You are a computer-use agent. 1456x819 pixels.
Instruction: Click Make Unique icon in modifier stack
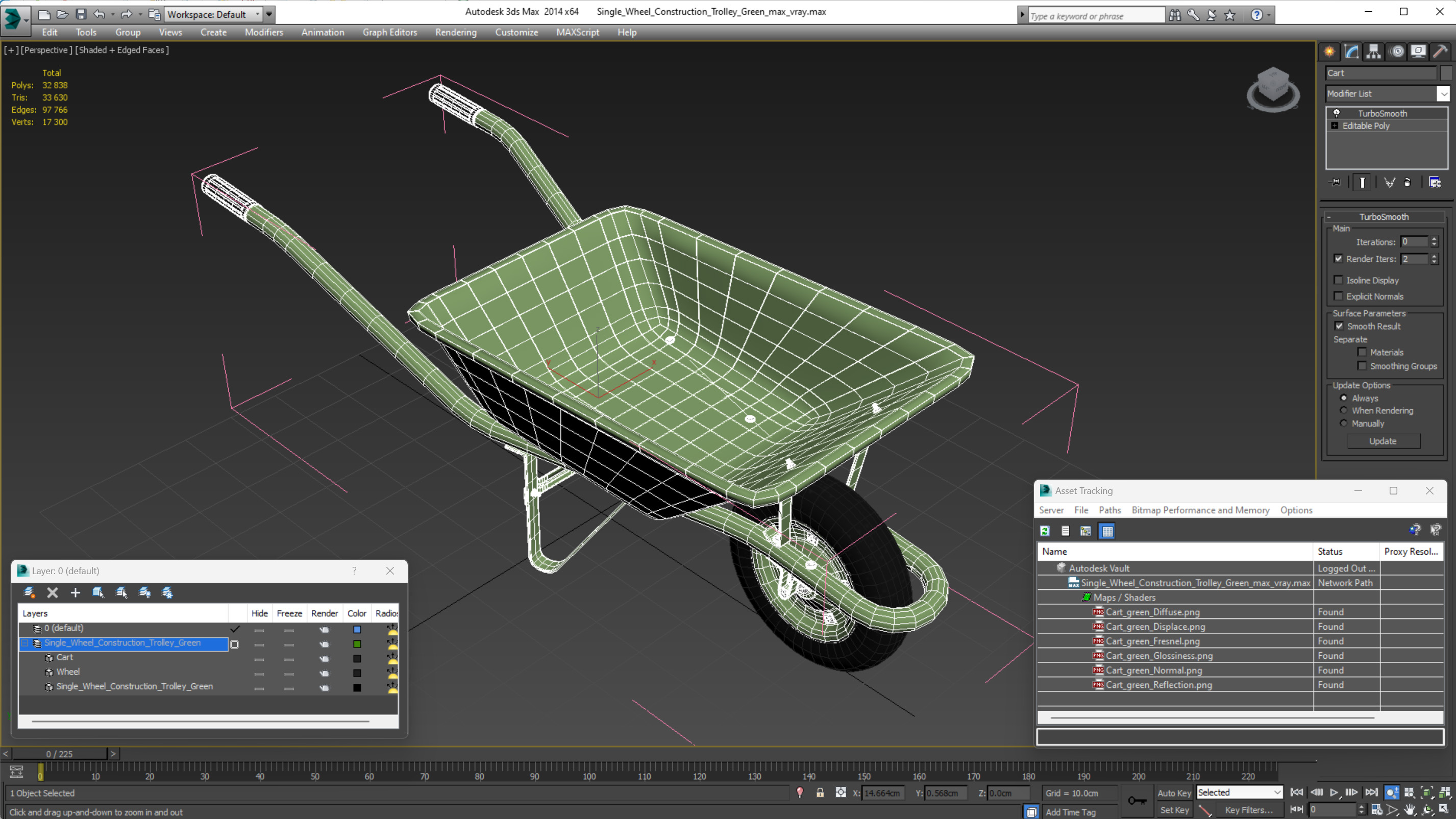tap(1389, 182)
